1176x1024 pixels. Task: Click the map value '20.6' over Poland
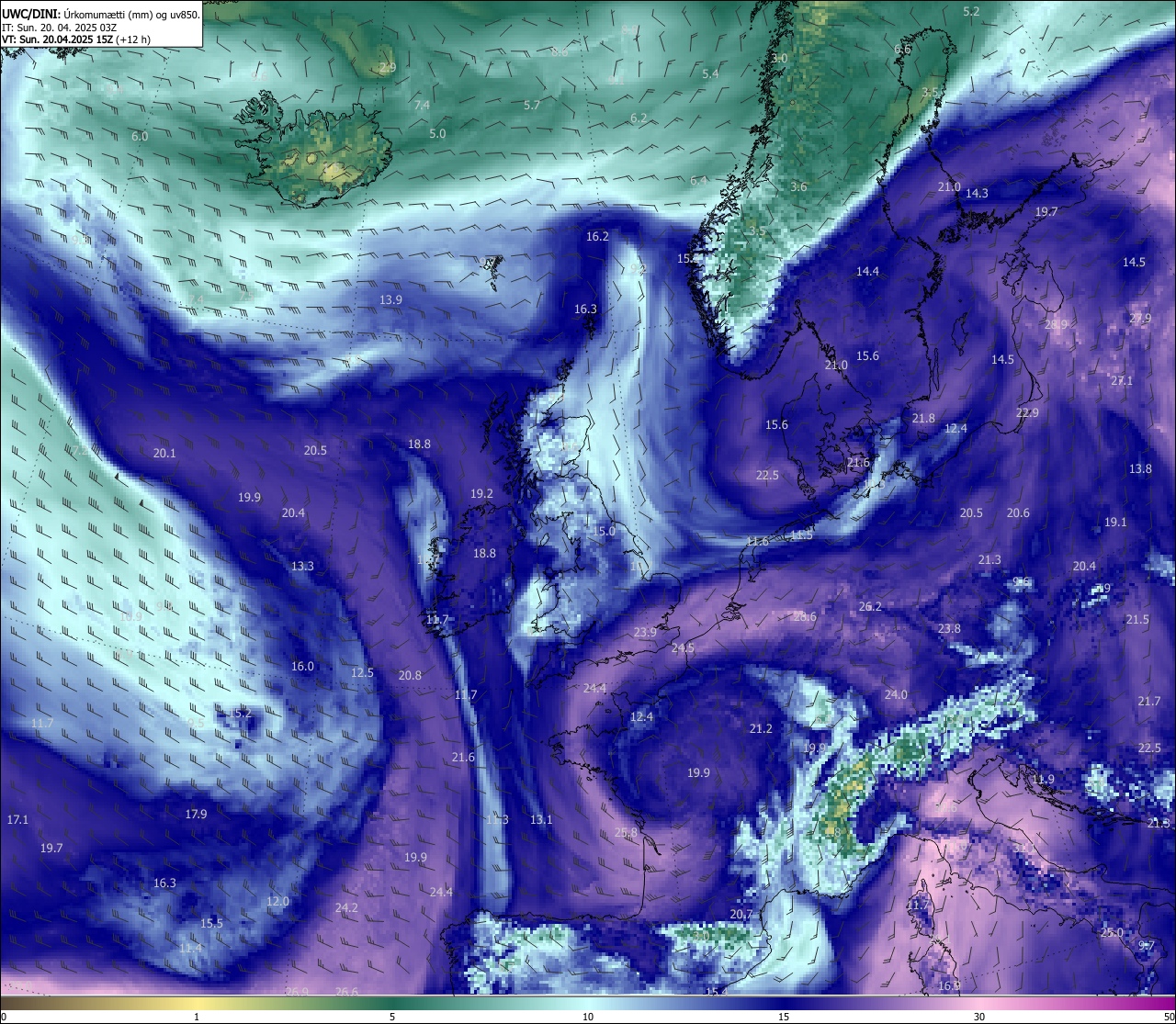point(1018,512)
